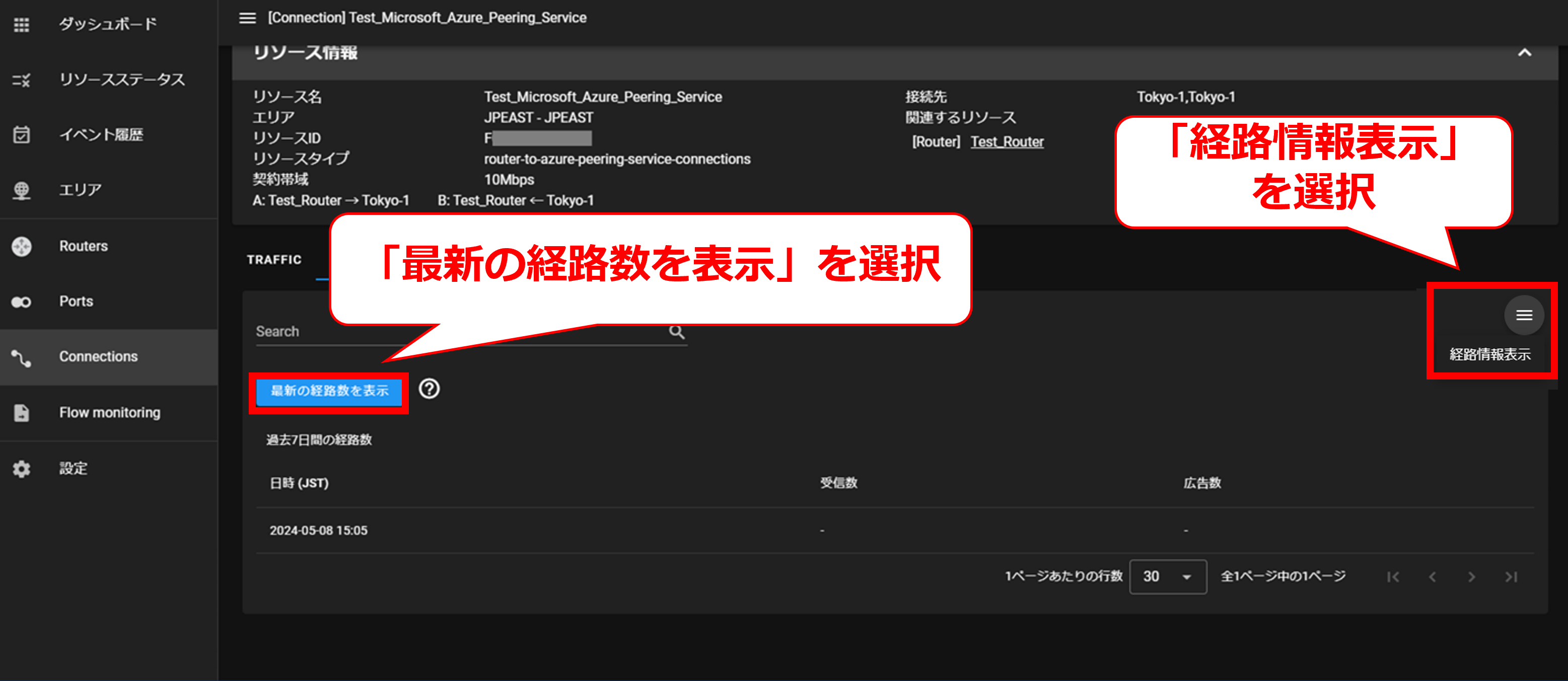1568x681 pixels.
Task: Open イベント履歴 calendar icon
Action: tap(21, 134)
